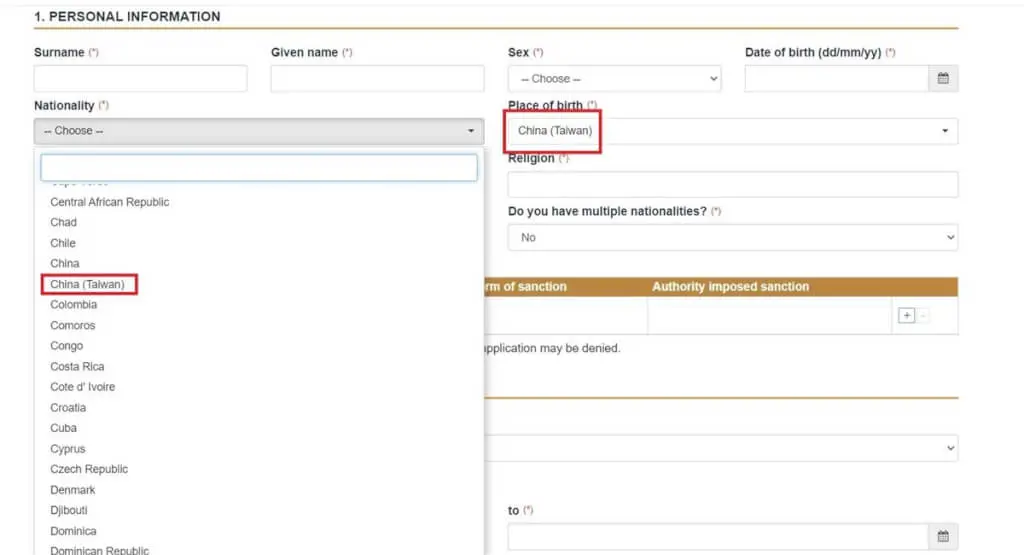Select Denmark in the dropdown list
Screen dimensions: 1024x555
pos(73,490)
